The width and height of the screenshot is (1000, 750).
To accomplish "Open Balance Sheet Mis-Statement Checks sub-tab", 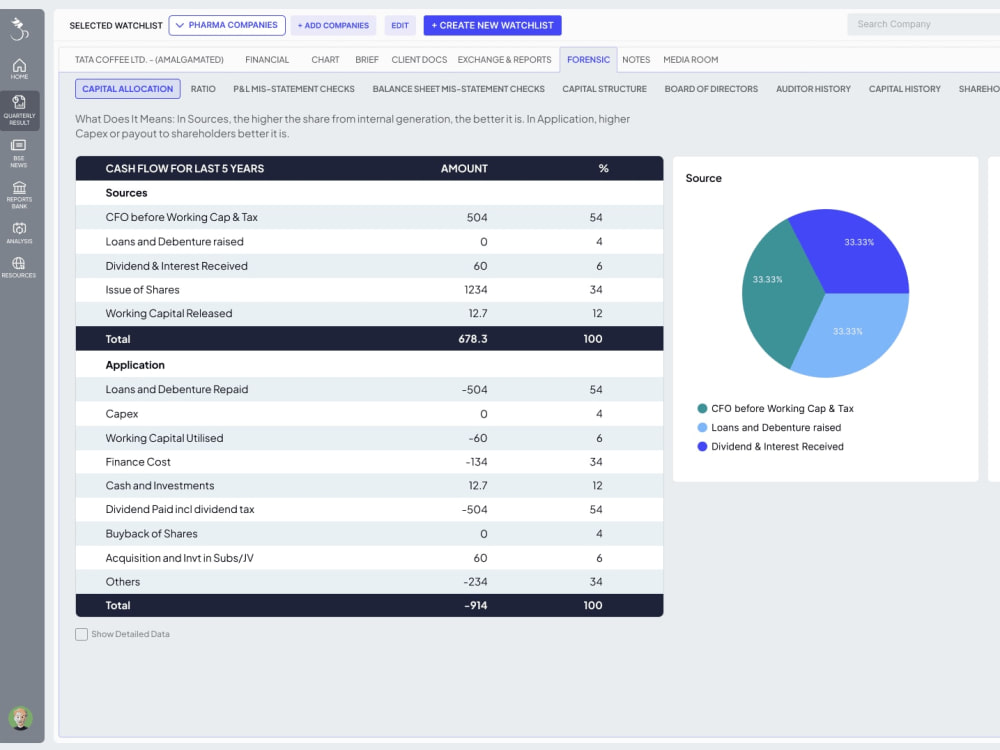I will tap(459, 89).
